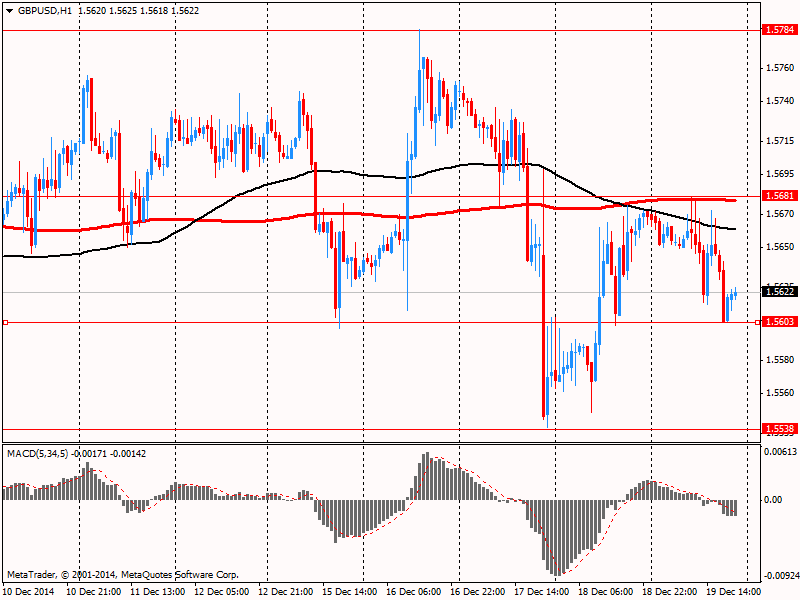This screenshot has width=800, height=600.
Task: Grab the left handle of the 1.5603 line
Action: [6, 322]
